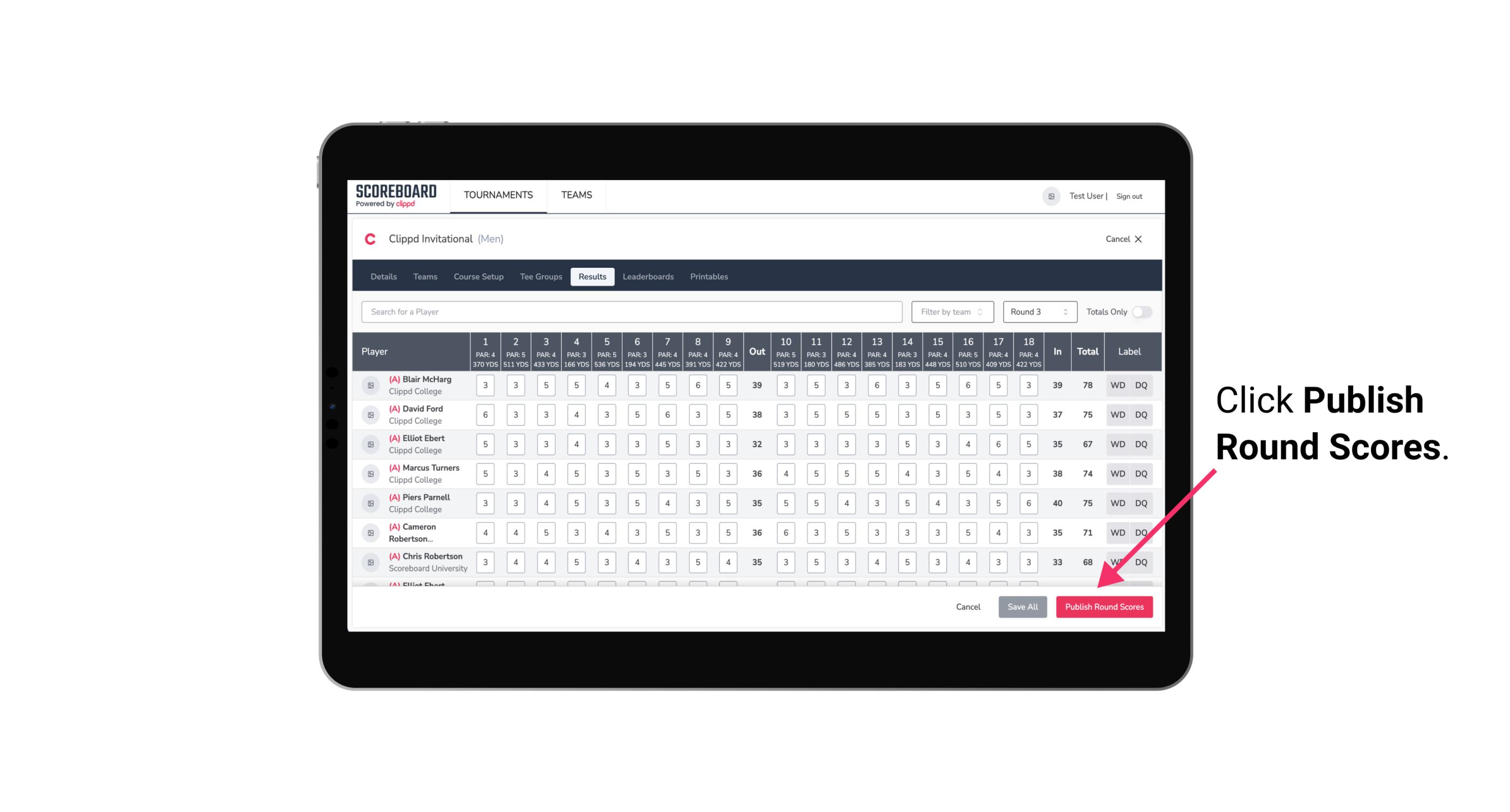Select the Round 3 dropdown

tap(1038, 311)
